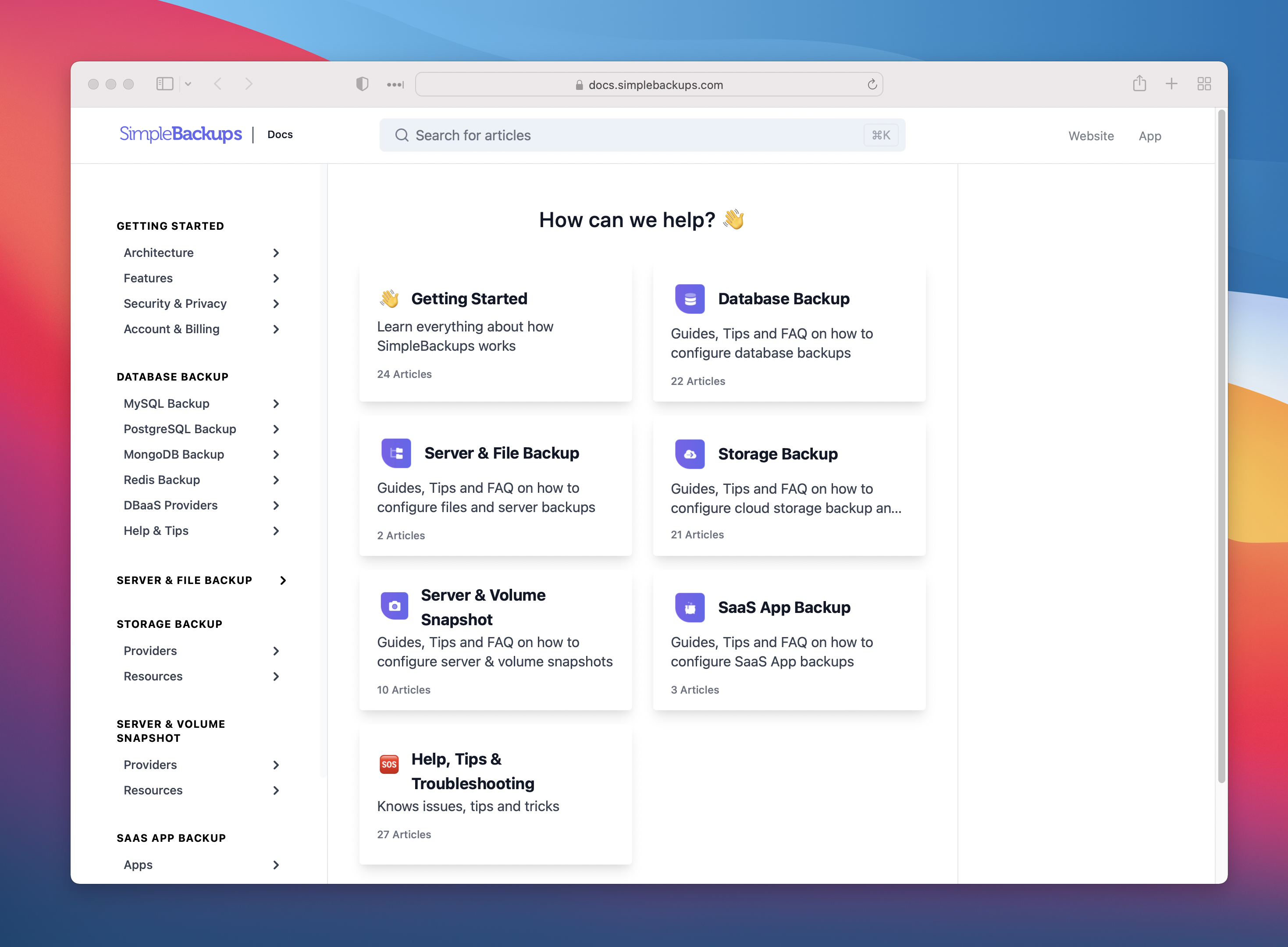Click the SaaS App Backup icon
The height and width of the screenshot is (947, 1288).
[690, 607]
